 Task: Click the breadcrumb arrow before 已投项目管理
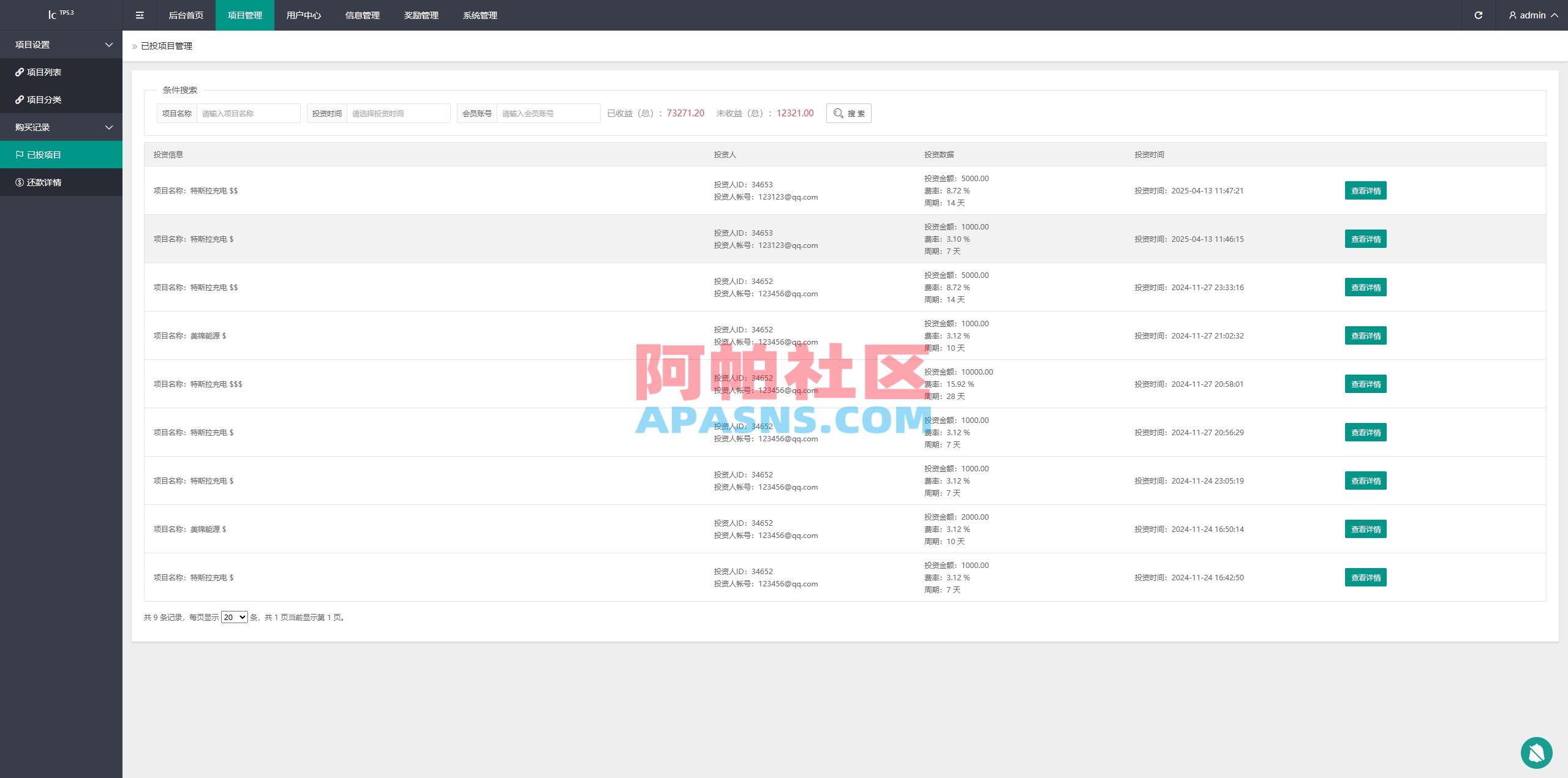point(134,46)
